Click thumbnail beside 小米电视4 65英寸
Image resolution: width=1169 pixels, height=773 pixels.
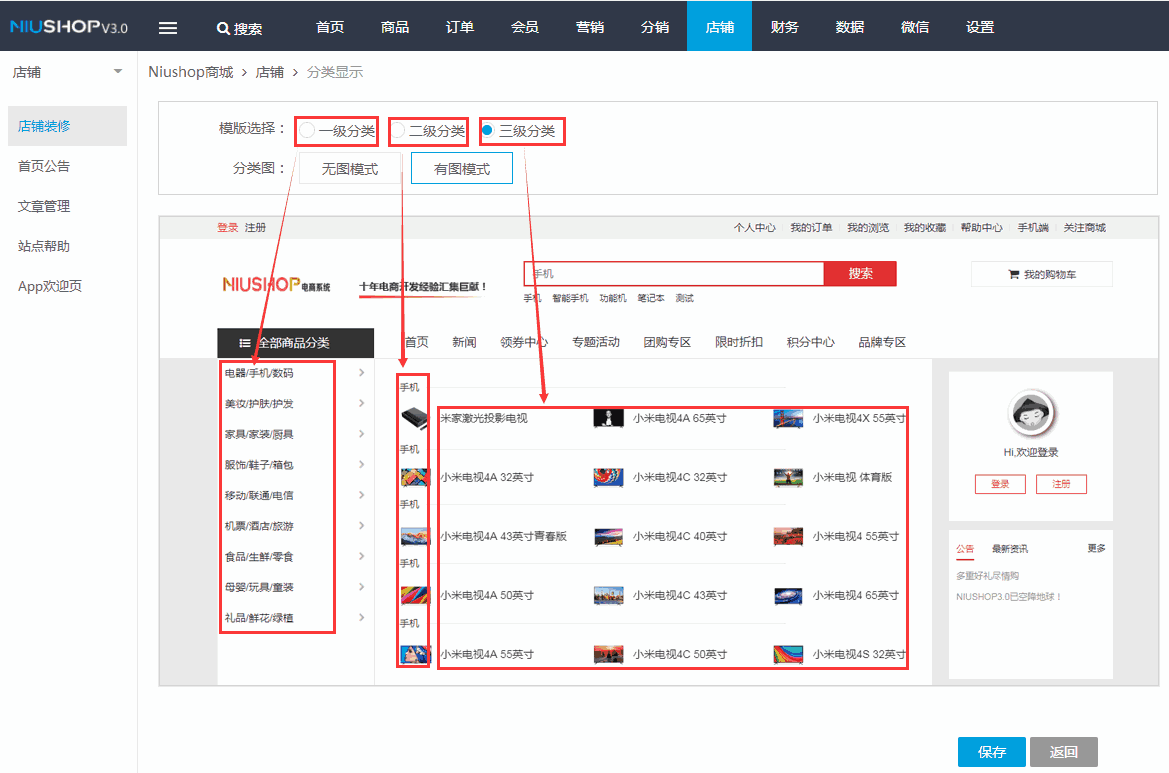click(788, 595)
